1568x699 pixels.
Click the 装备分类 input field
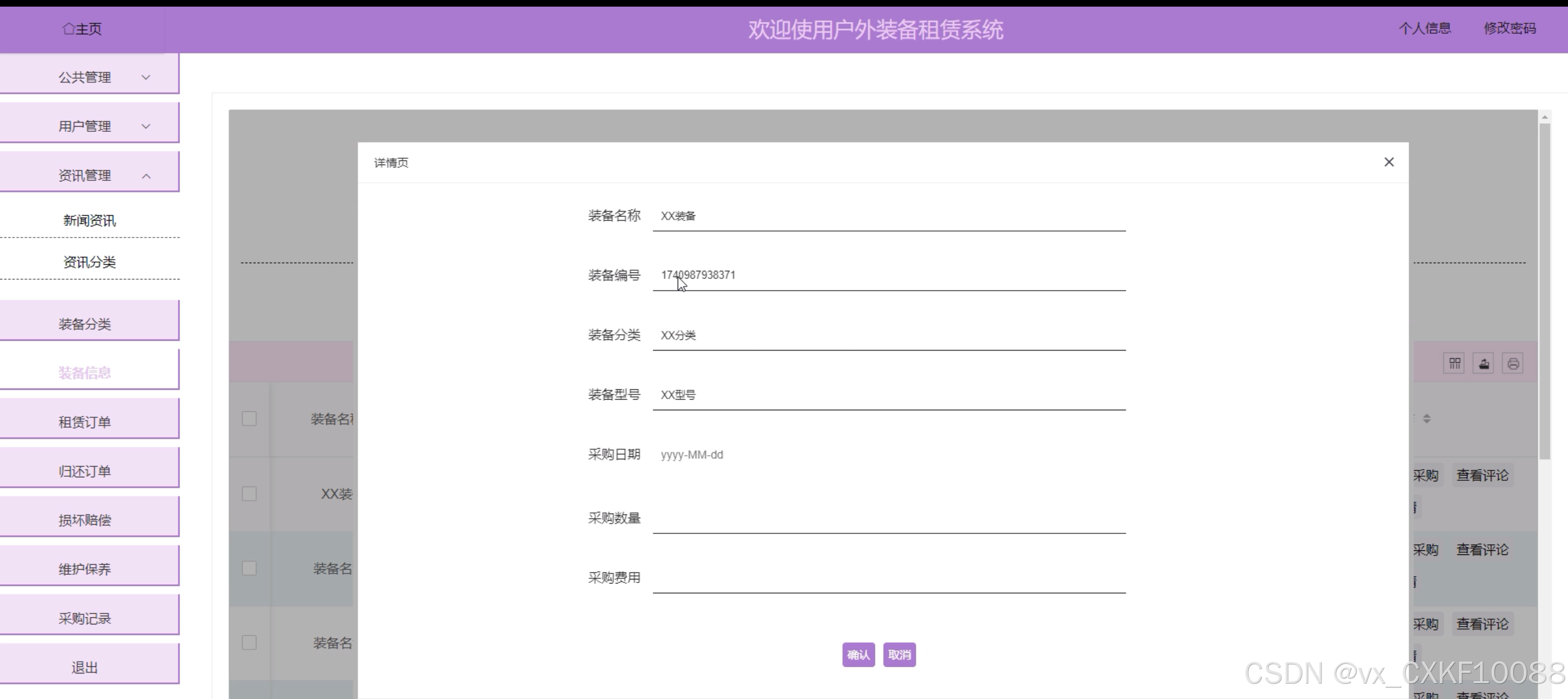coord(889,335)
